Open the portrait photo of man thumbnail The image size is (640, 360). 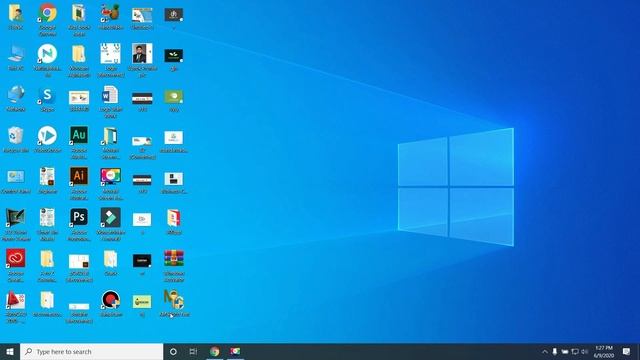point(142,53)
